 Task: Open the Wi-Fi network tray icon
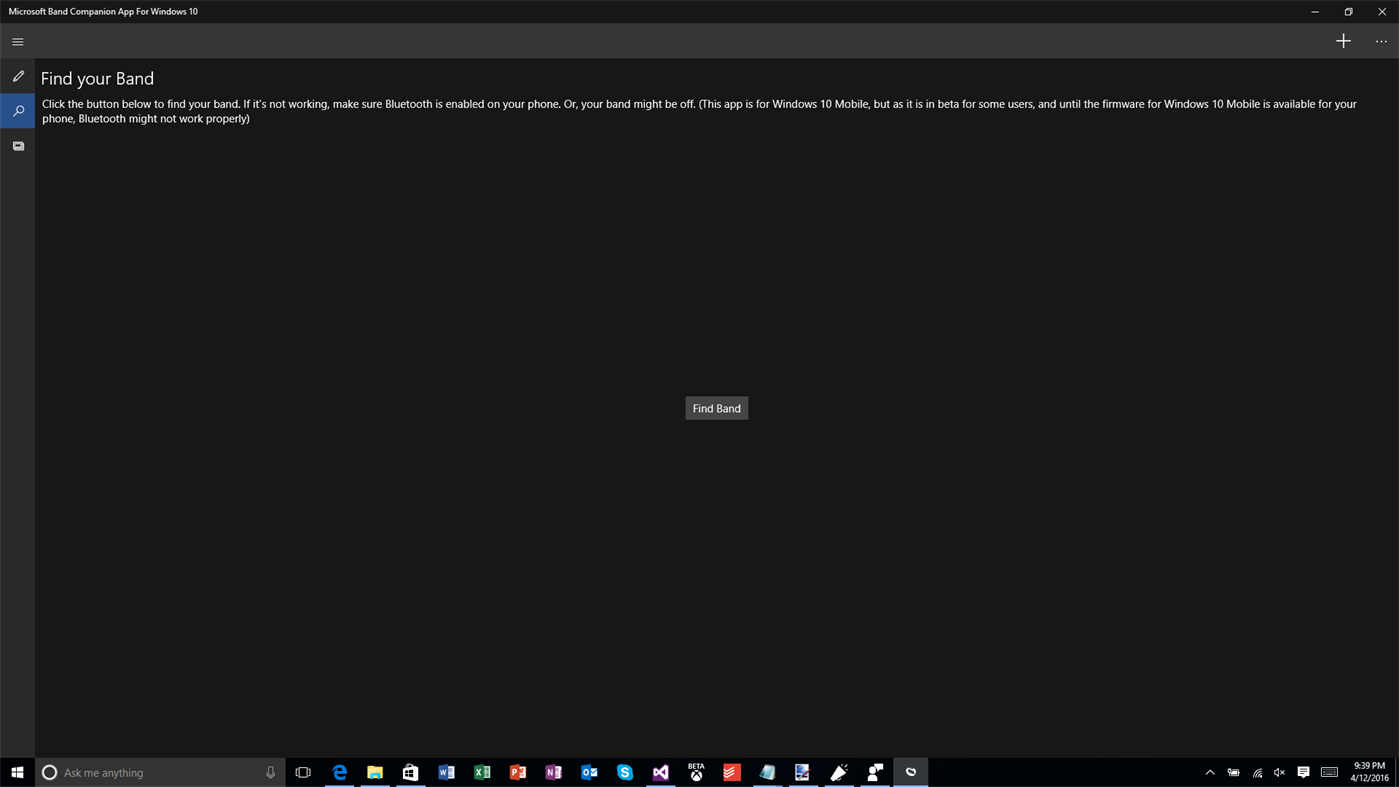pos(1257,772)
